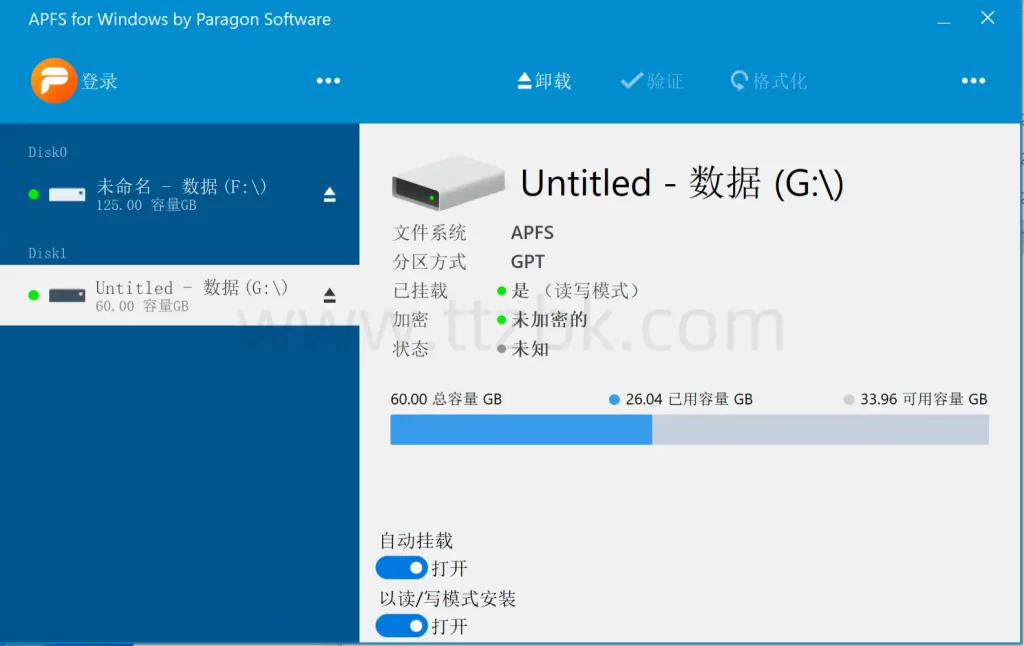
Task: Open the right ellipsis options menu
Action: [x=972, y=80]
